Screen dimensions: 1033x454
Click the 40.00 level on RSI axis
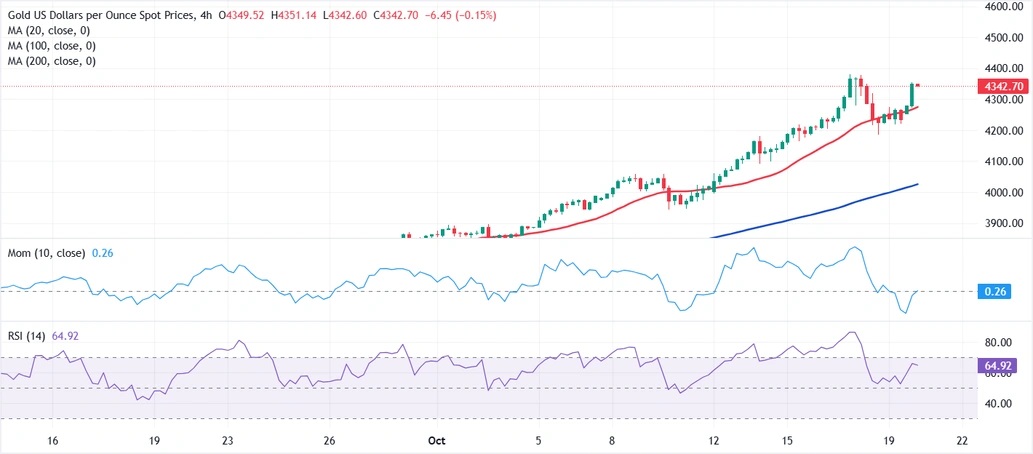click(x=999, y=404)
